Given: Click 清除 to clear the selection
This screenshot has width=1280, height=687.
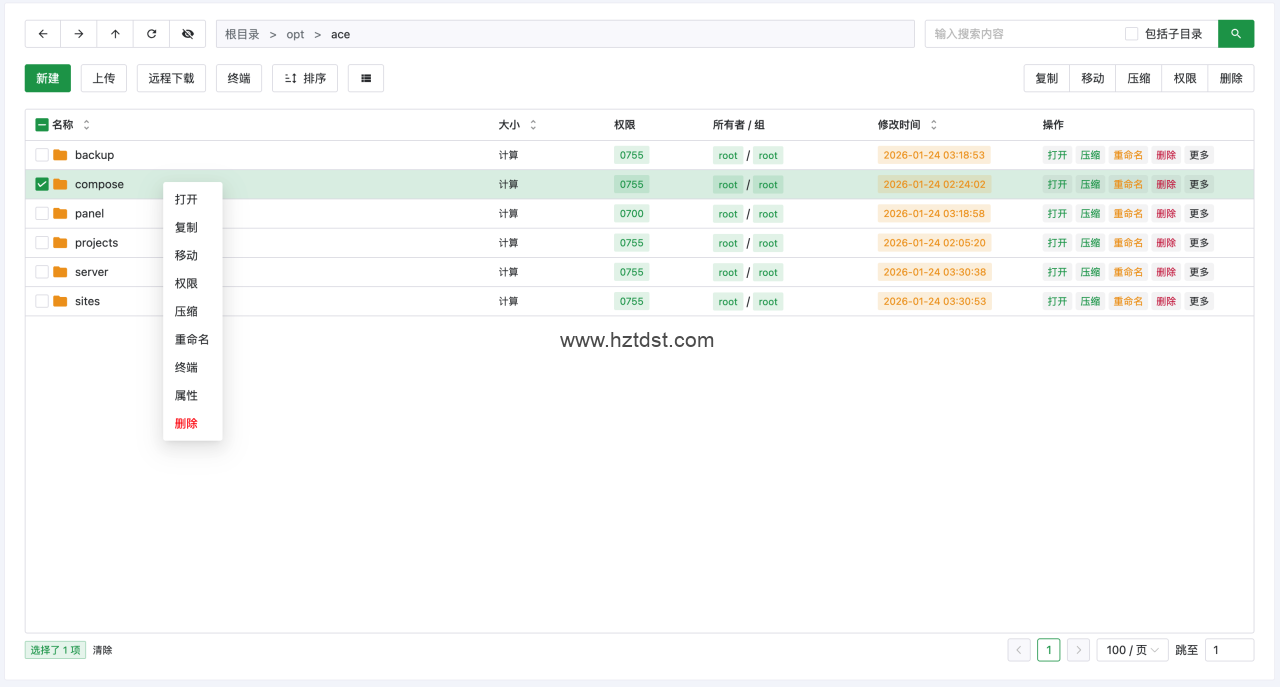Looking at the screenshot, I should click(103, 650).
